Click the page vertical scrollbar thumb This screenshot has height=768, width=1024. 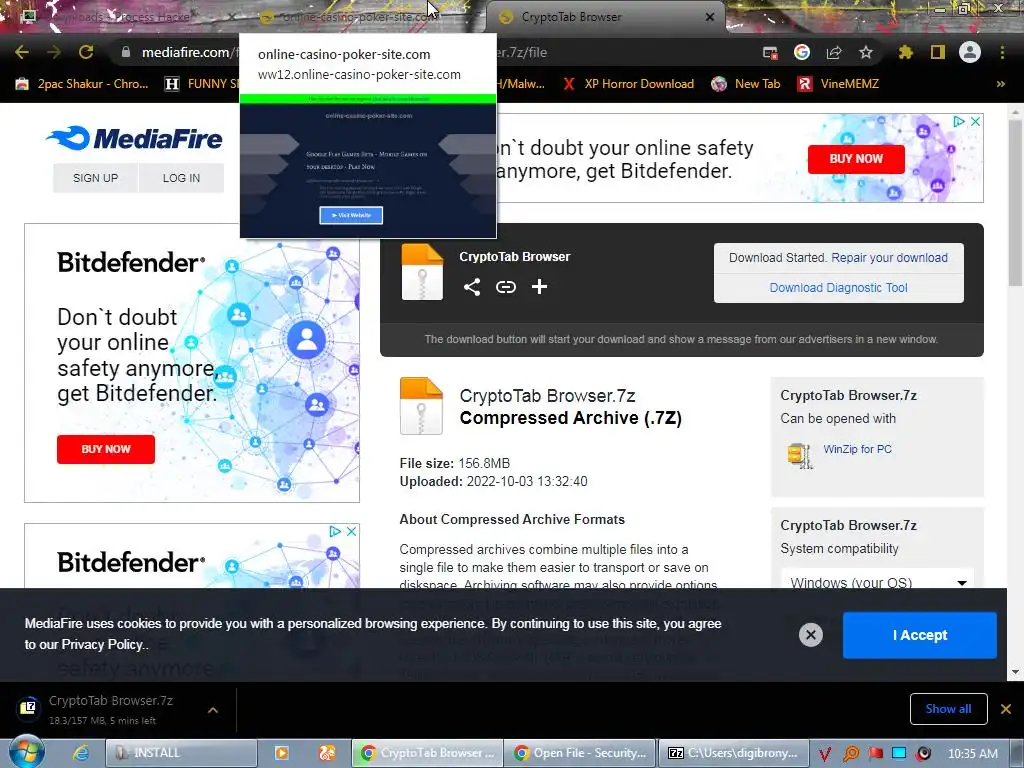coord(1015,202)
